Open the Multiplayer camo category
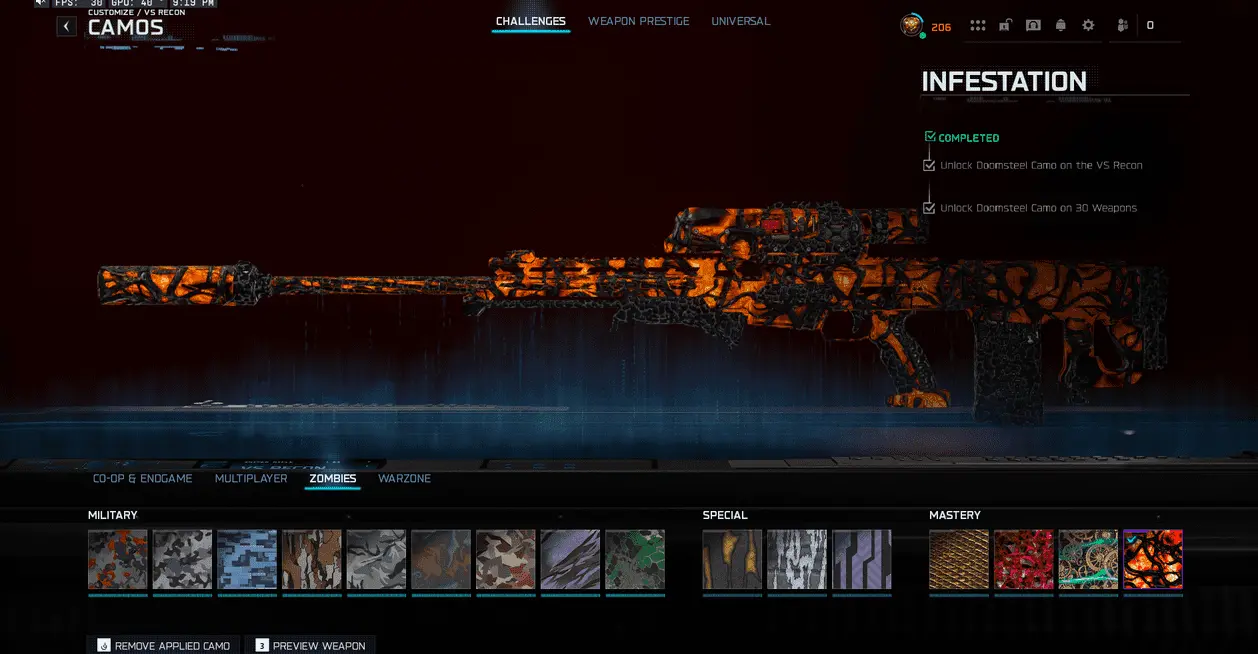Screen dimensions: 1258x654 pyautogui.click(x=251, y=479)
